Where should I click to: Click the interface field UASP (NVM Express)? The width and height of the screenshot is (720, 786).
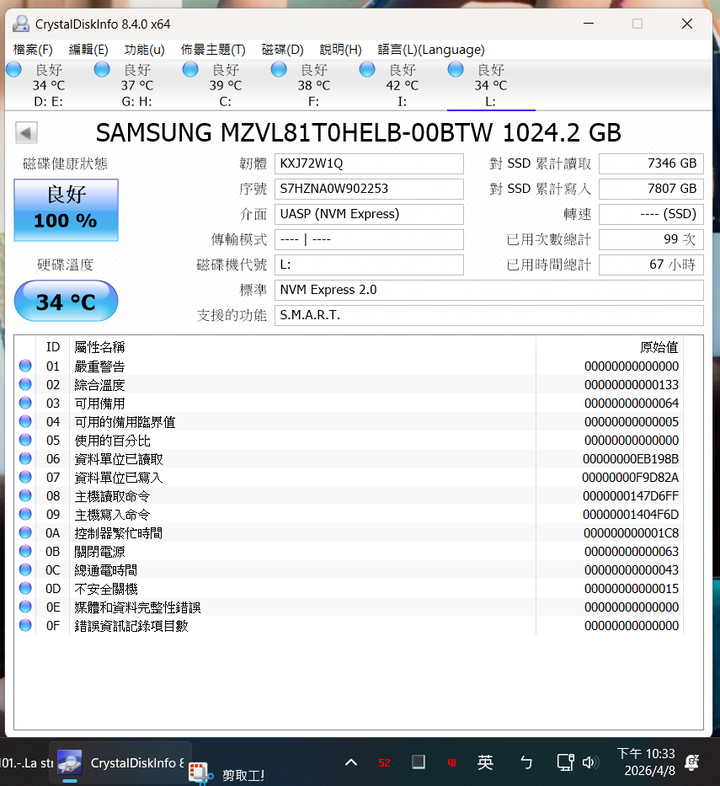369,214
